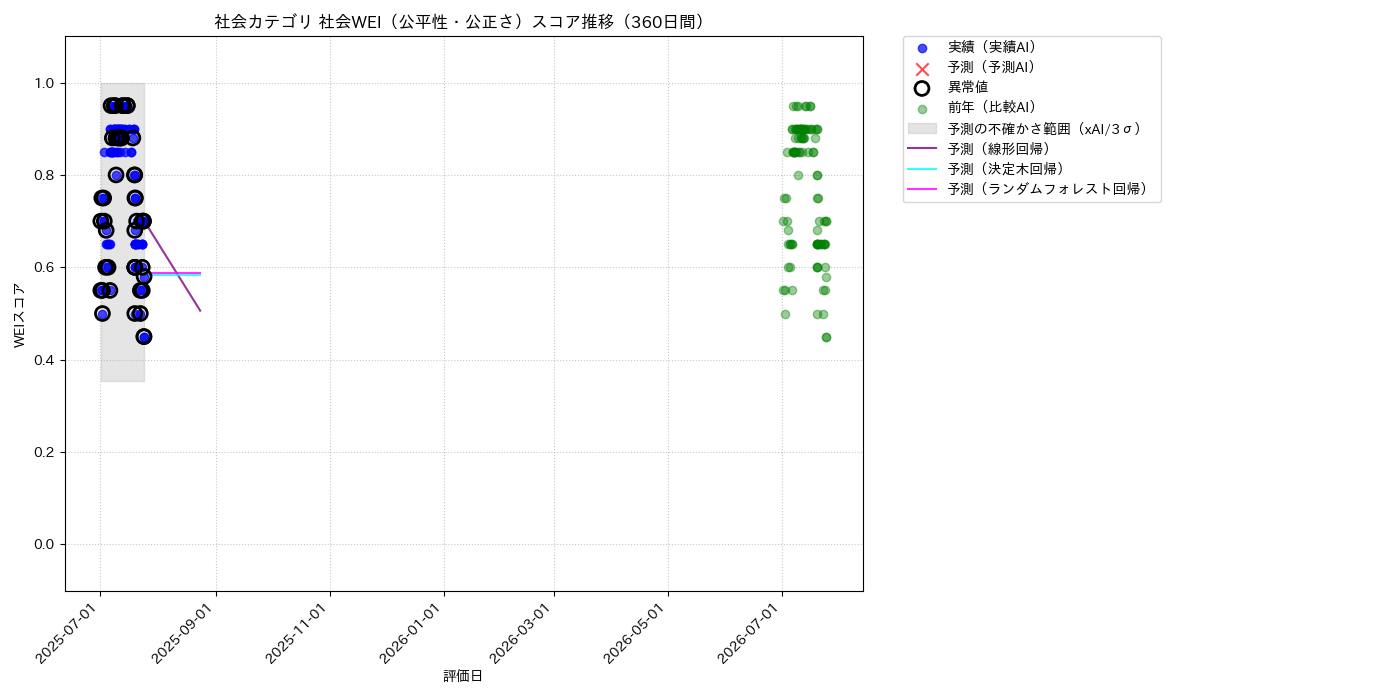Click the red X marker for 予測 in legend
1400x700 pixels.
pyautogui.click(x=922, y=68)
